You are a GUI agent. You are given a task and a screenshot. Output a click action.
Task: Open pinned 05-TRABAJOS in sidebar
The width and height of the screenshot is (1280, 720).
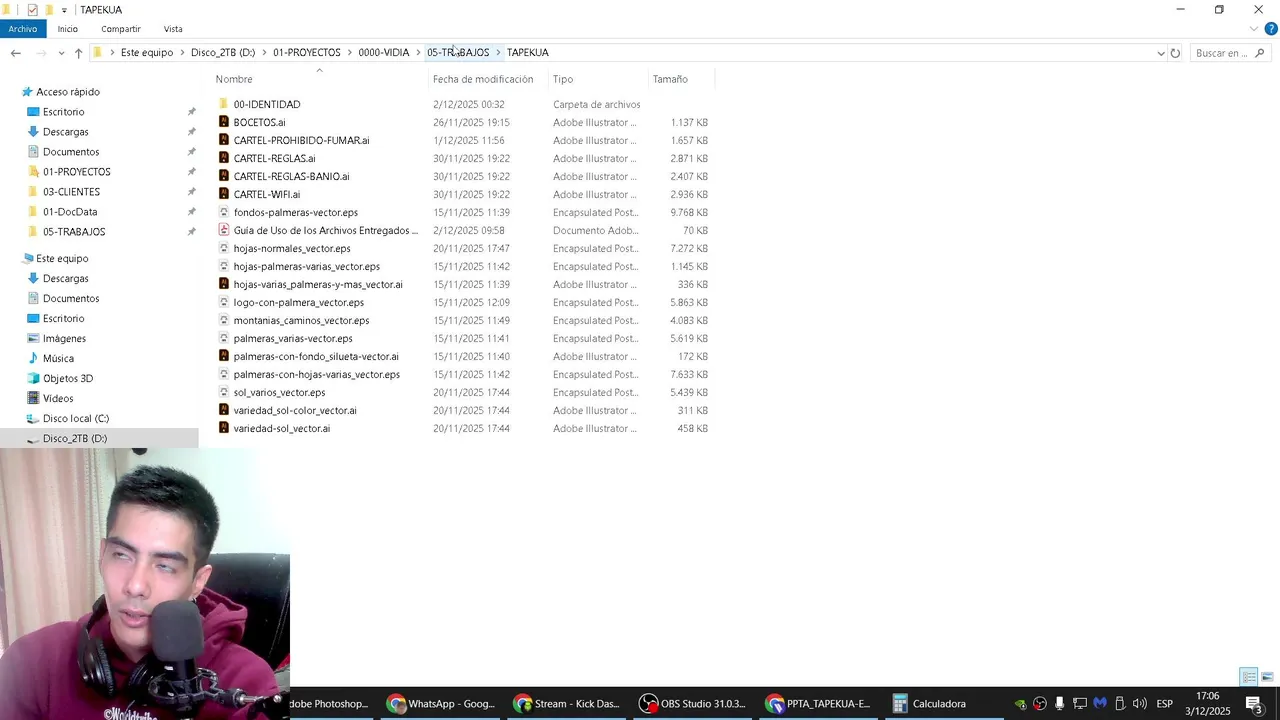coord(74,232)
